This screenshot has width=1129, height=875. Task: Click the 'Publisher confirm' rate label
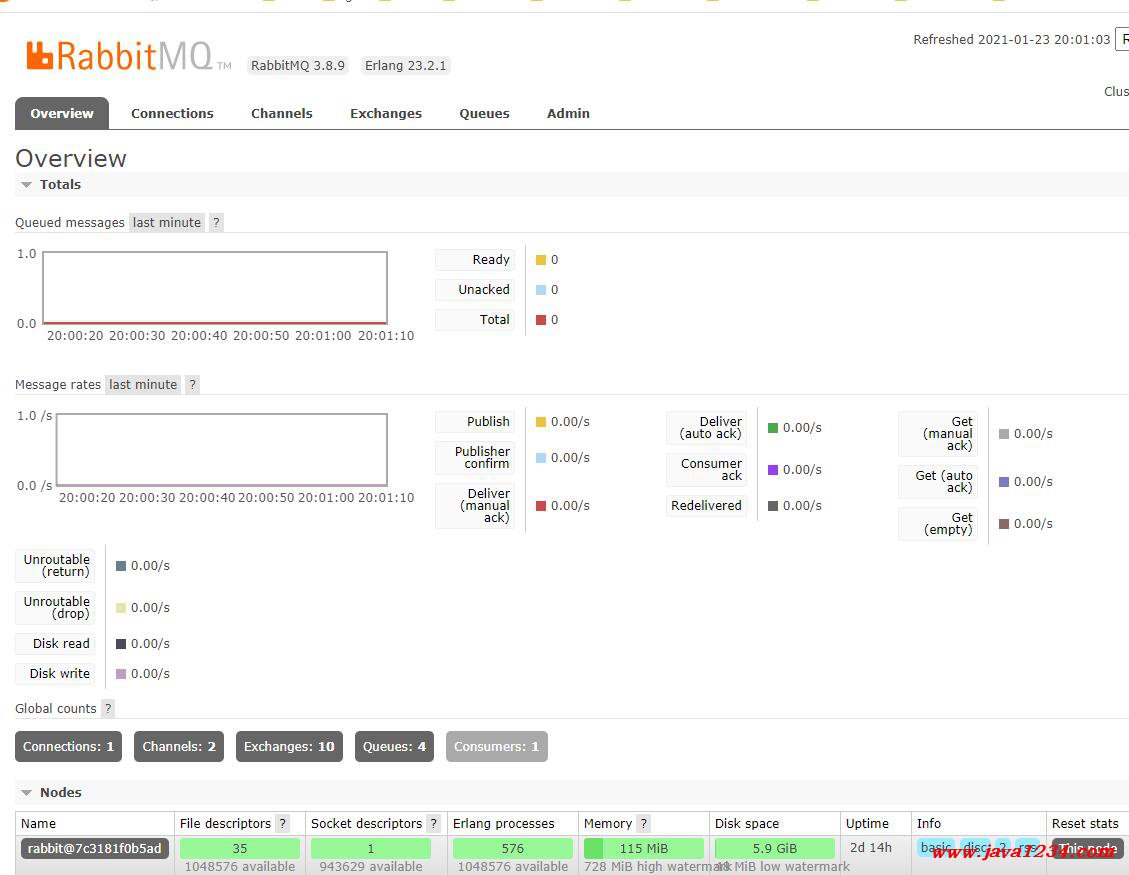[x=475, y=458]
